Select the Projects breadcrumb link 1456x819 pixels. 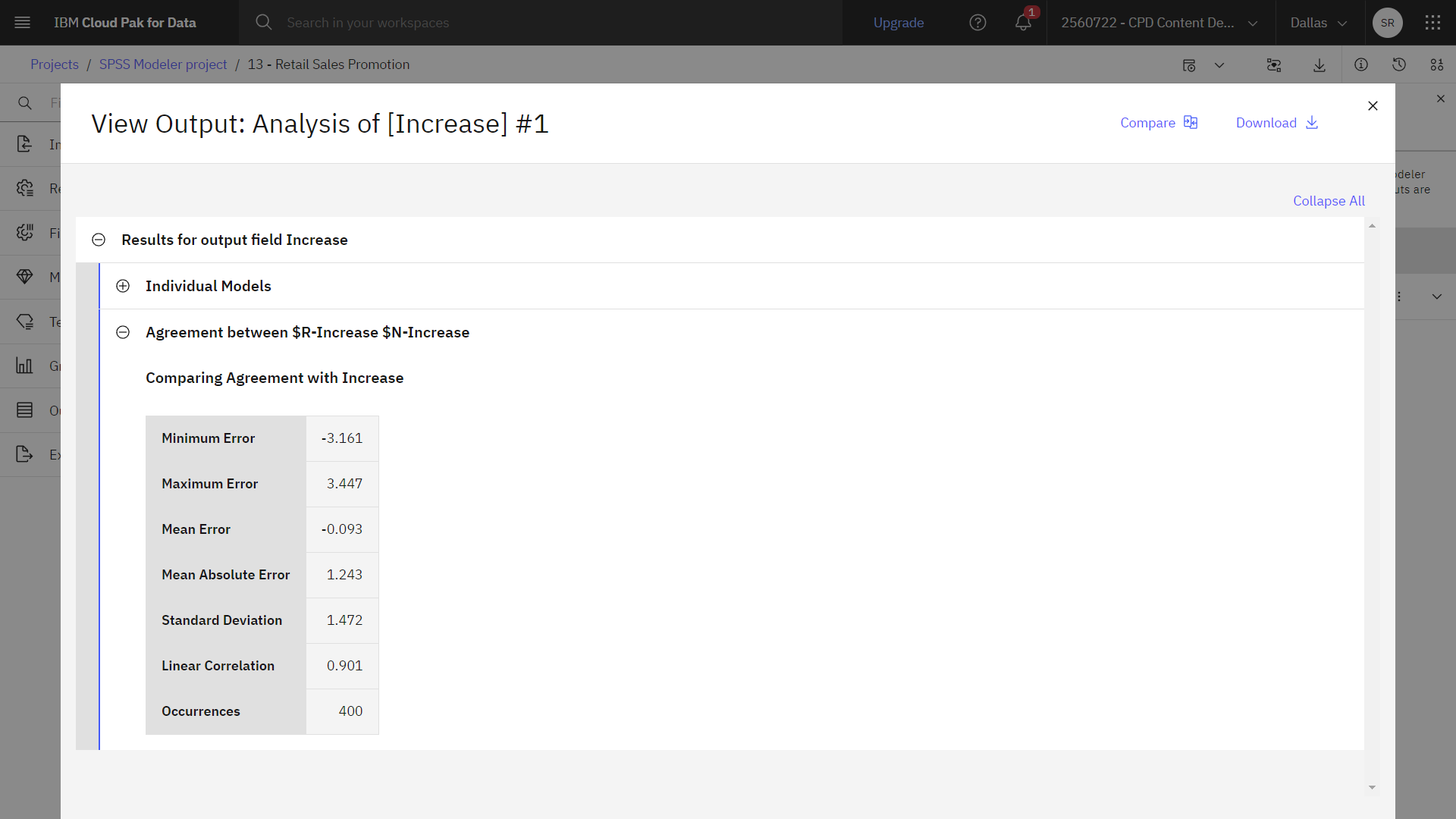coord(54,64)
